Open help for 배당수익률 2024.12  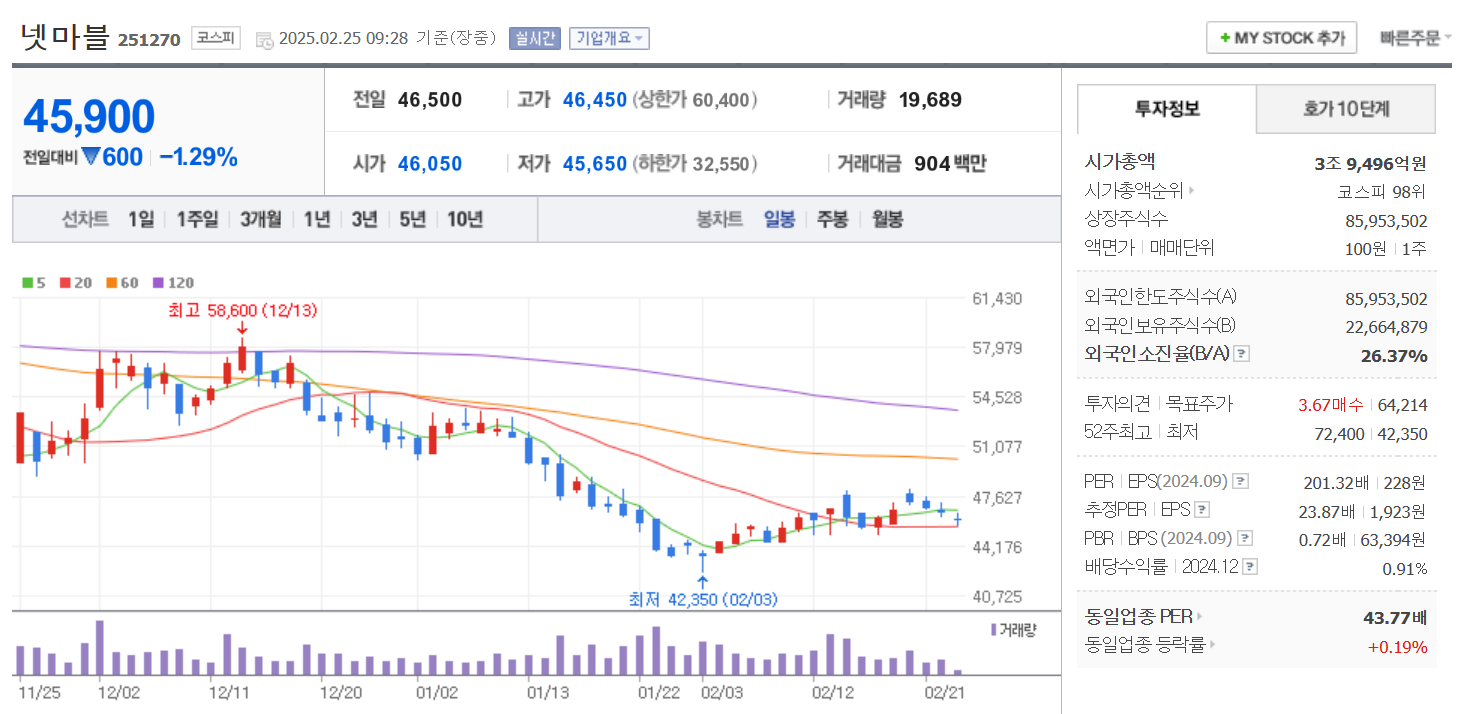(1248, 566)
